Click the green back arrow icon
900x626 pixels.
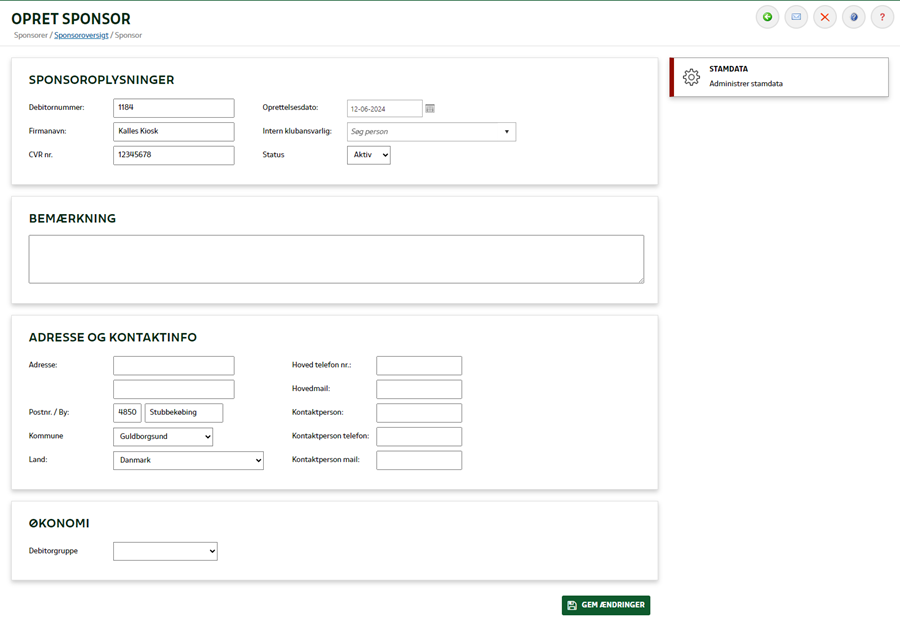coord(767,17)
